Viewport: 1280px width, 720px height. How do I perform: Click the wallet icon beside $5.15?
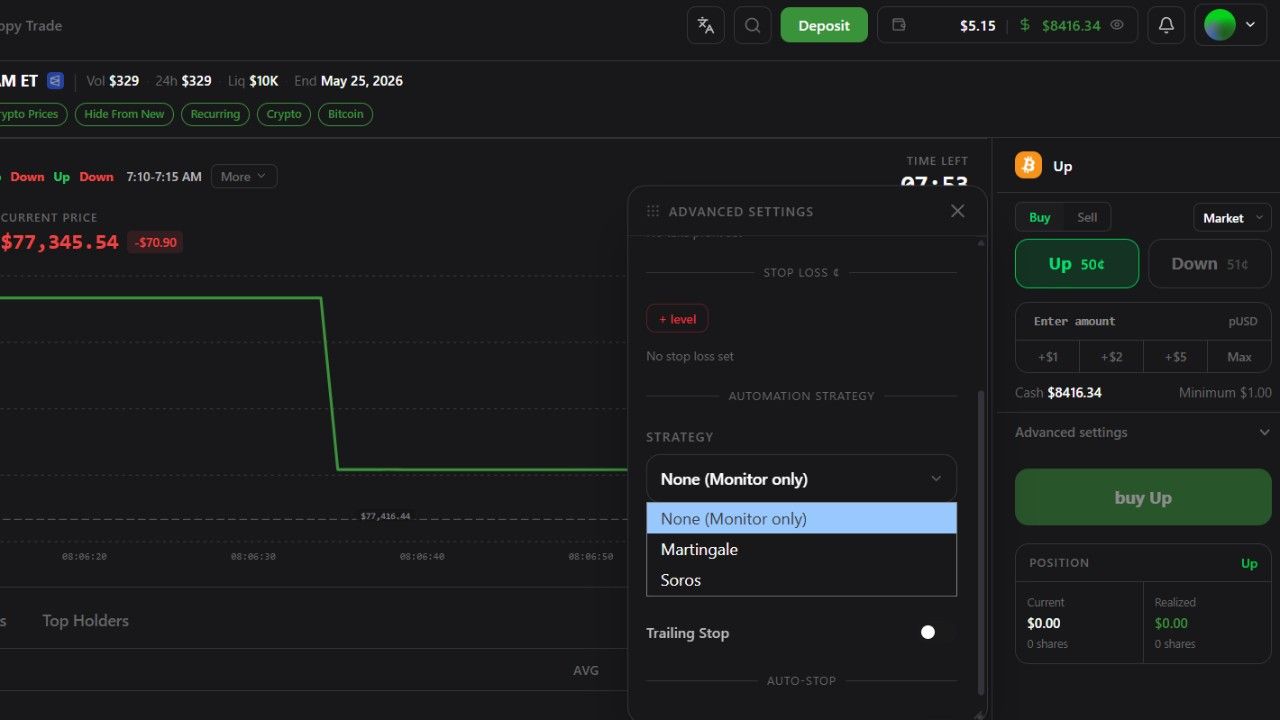pos(898,25)
